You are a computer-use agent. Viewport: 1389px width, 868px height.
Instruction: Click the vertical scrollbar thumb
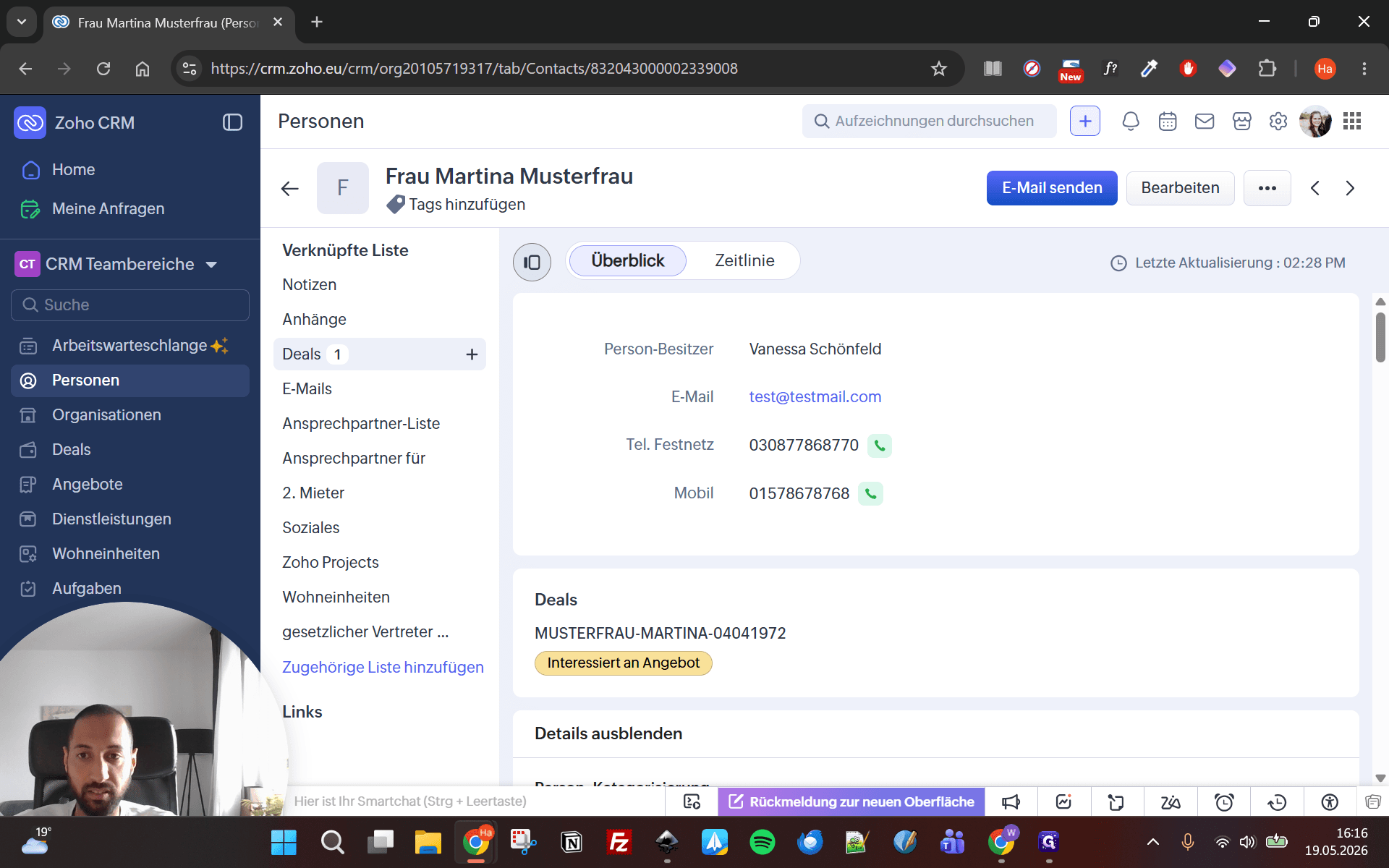pos(1380,337)
